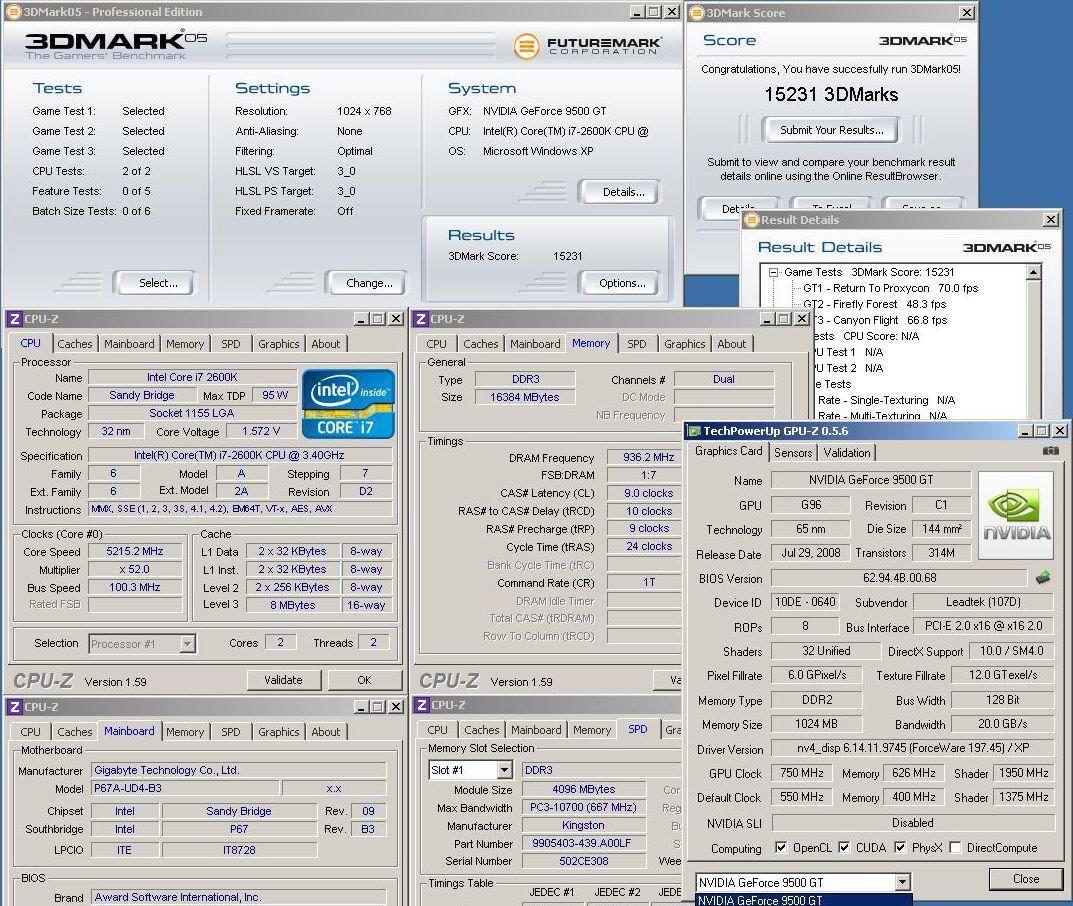Click the Bus Interface PCI-E 2.0 field

point(983,626)
